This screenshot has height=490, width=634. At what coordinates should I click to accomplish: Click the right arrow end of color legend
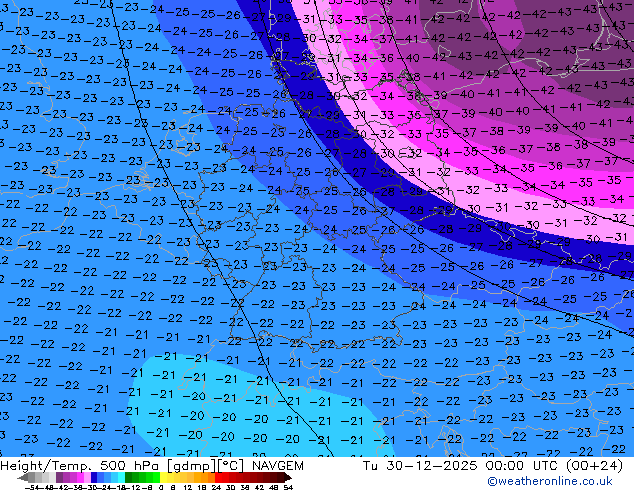(x=288, y=478)
